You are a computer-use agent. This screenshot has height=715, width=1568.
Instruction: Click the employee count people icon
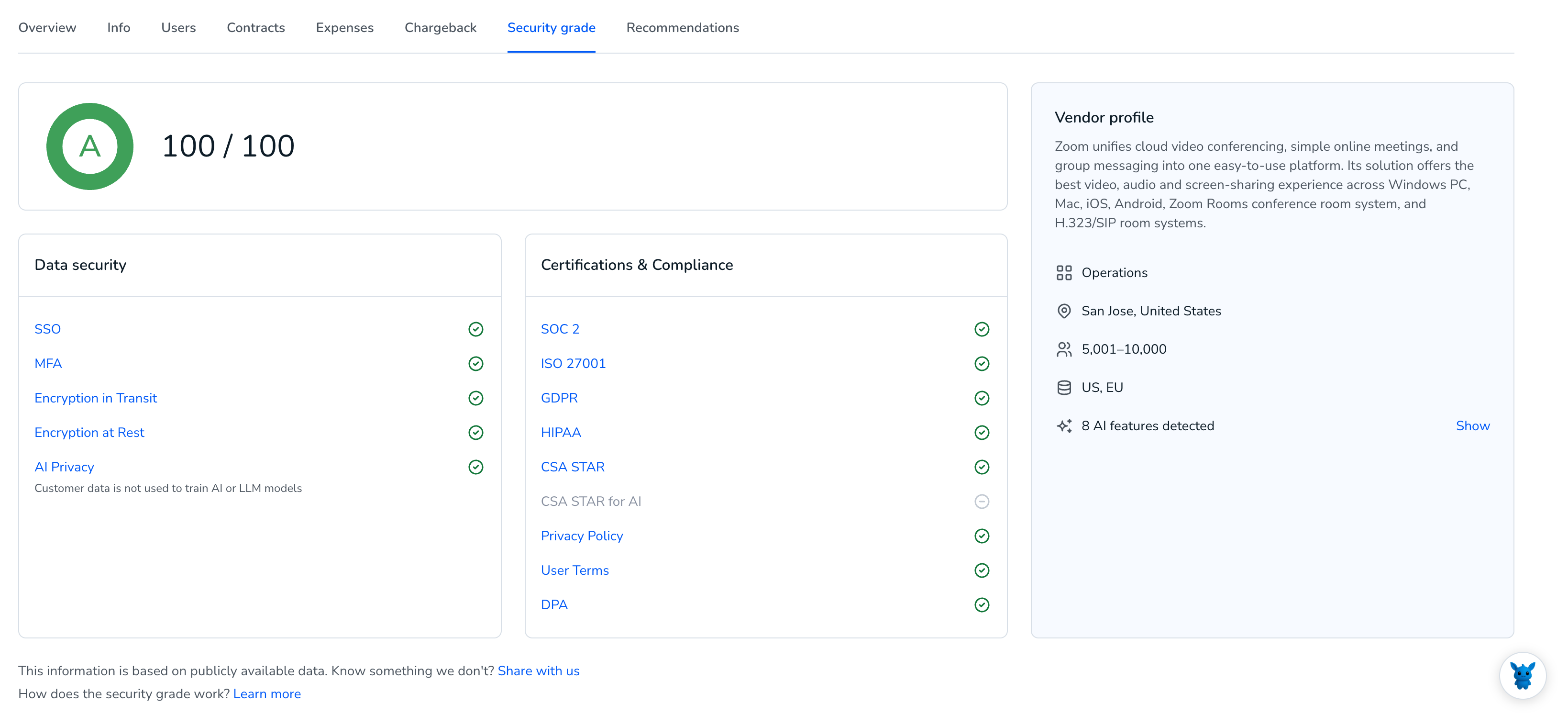click(1064, 349)
